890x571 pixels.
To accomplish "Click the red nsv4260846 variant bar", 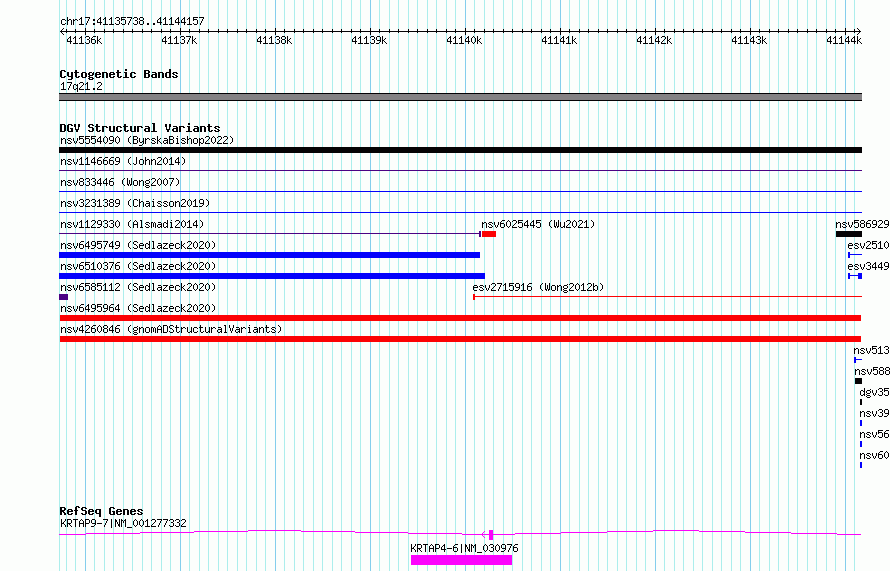I will tap(460, 339).
